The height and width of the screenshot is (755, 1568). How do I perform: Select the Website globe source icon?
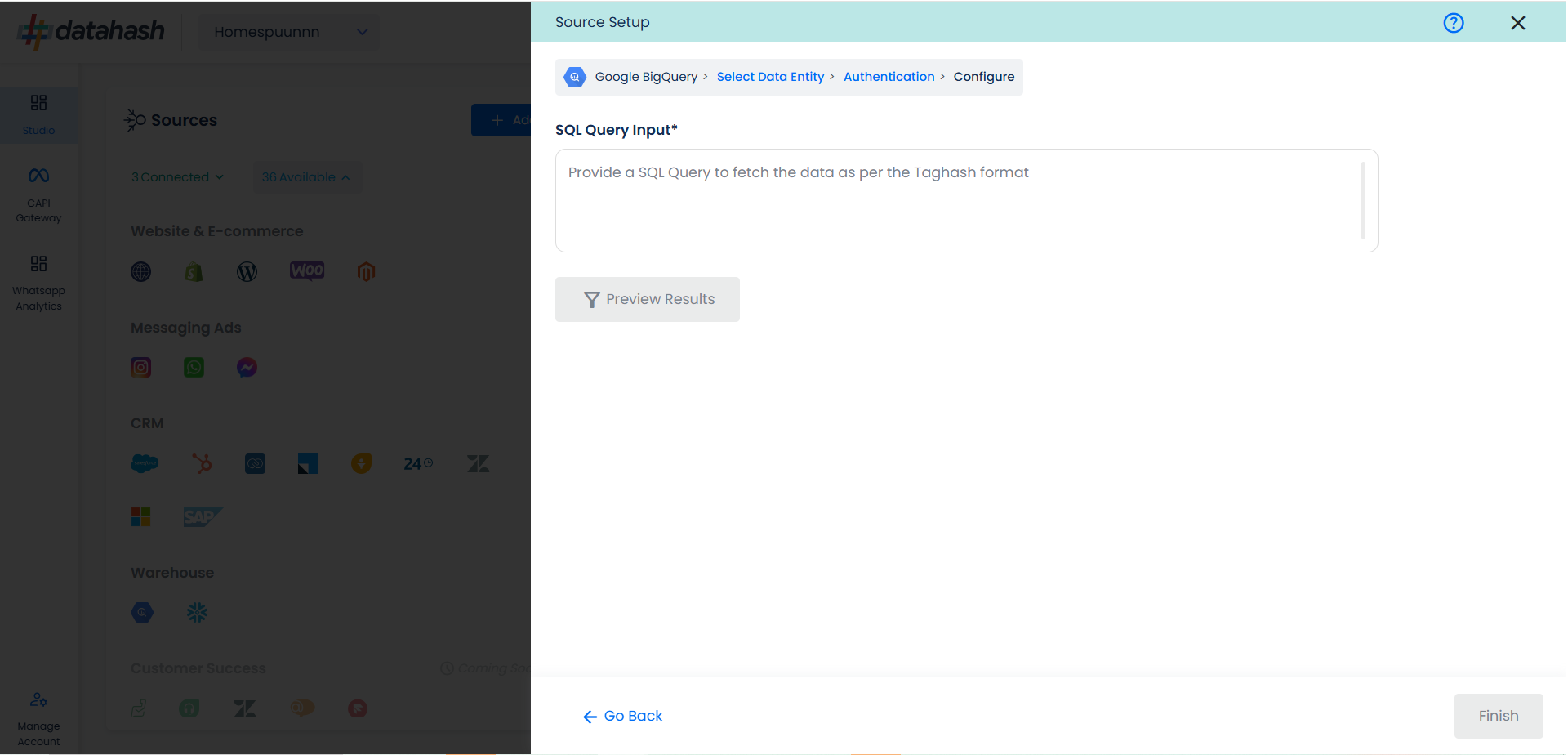click(x=141, y=272)
